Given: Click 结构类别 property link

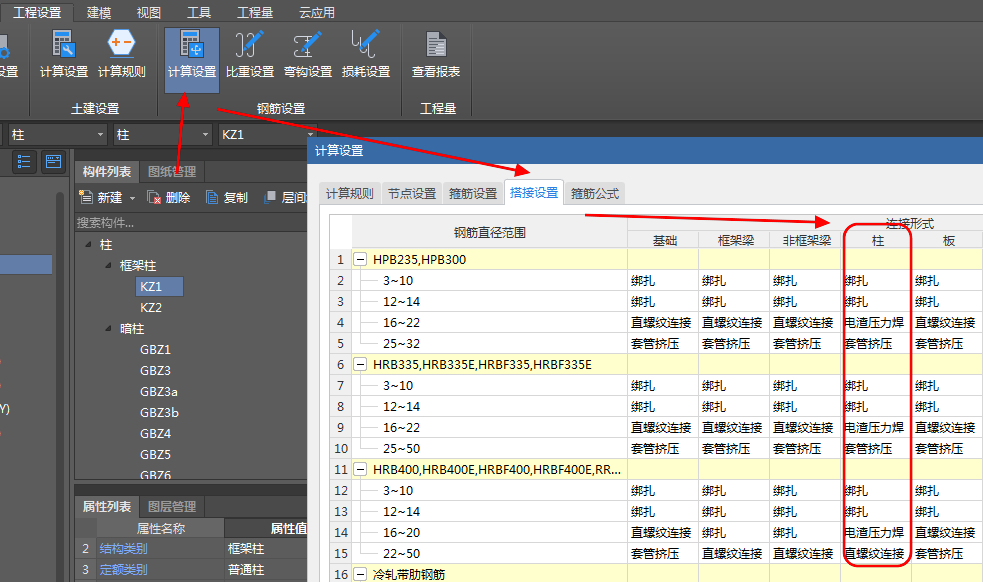Looking at the screenshot, I should pyautogui.click(x=123, y=549).
